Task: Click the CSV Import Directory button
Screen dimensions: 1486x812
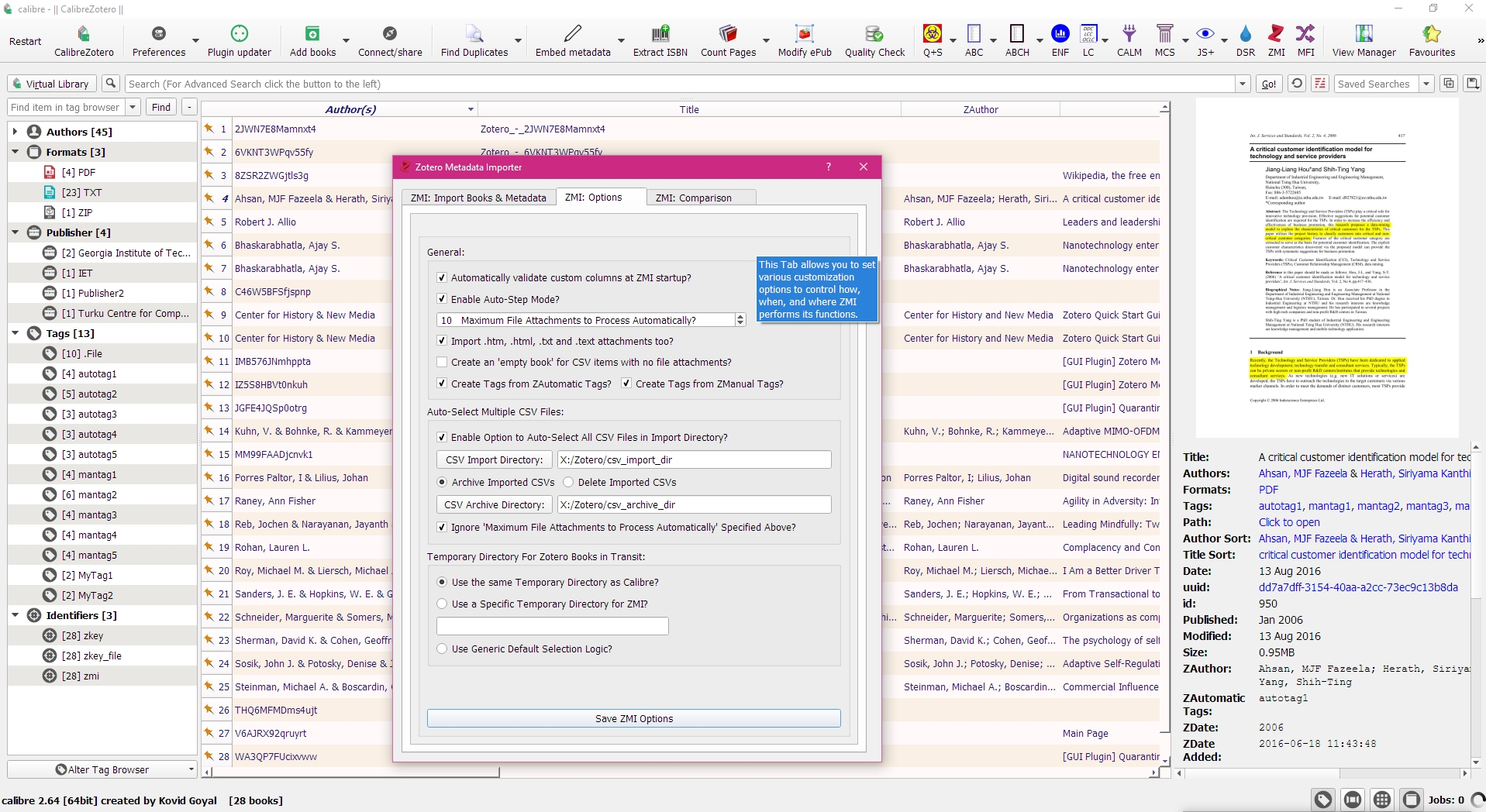Action: (495, 459)
